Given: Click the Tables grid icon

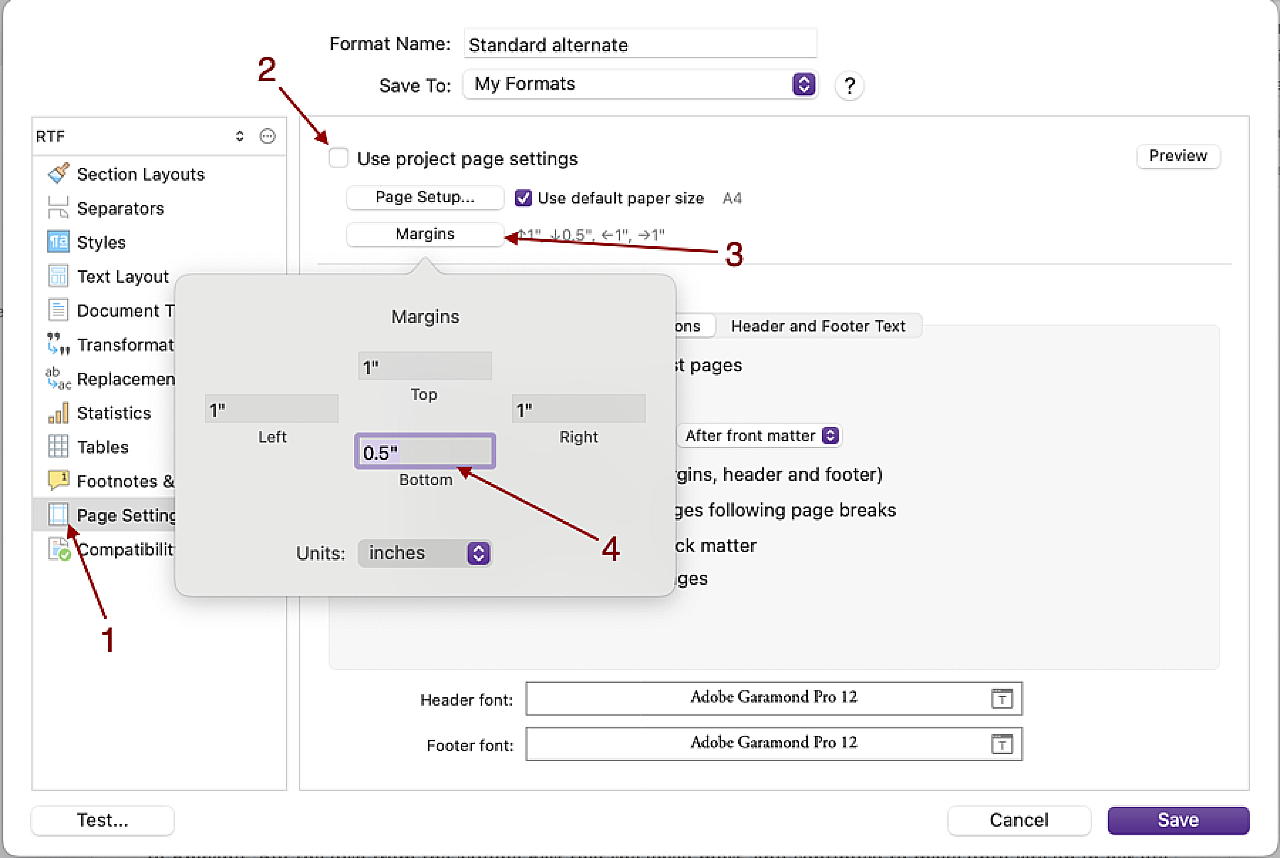Looking at the screenshot, I should [x=59, y=447].
